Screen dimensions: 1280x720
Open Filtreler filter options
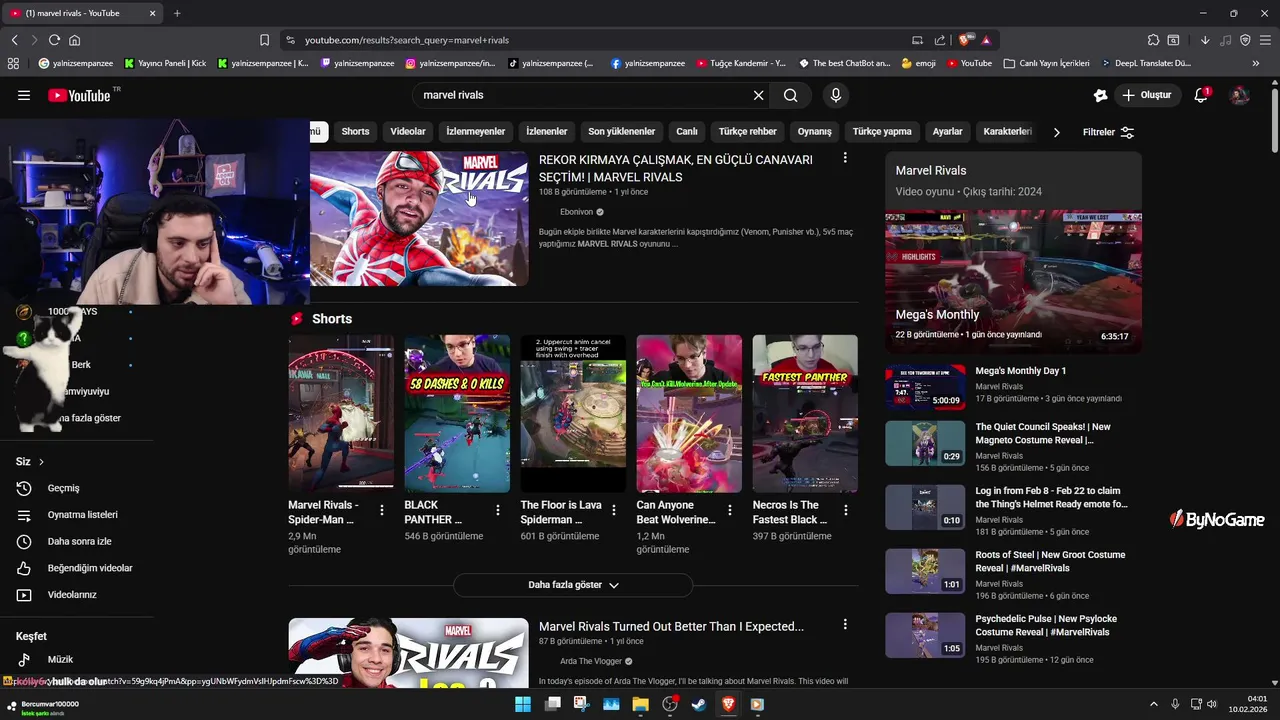[x=1108, y=132]
